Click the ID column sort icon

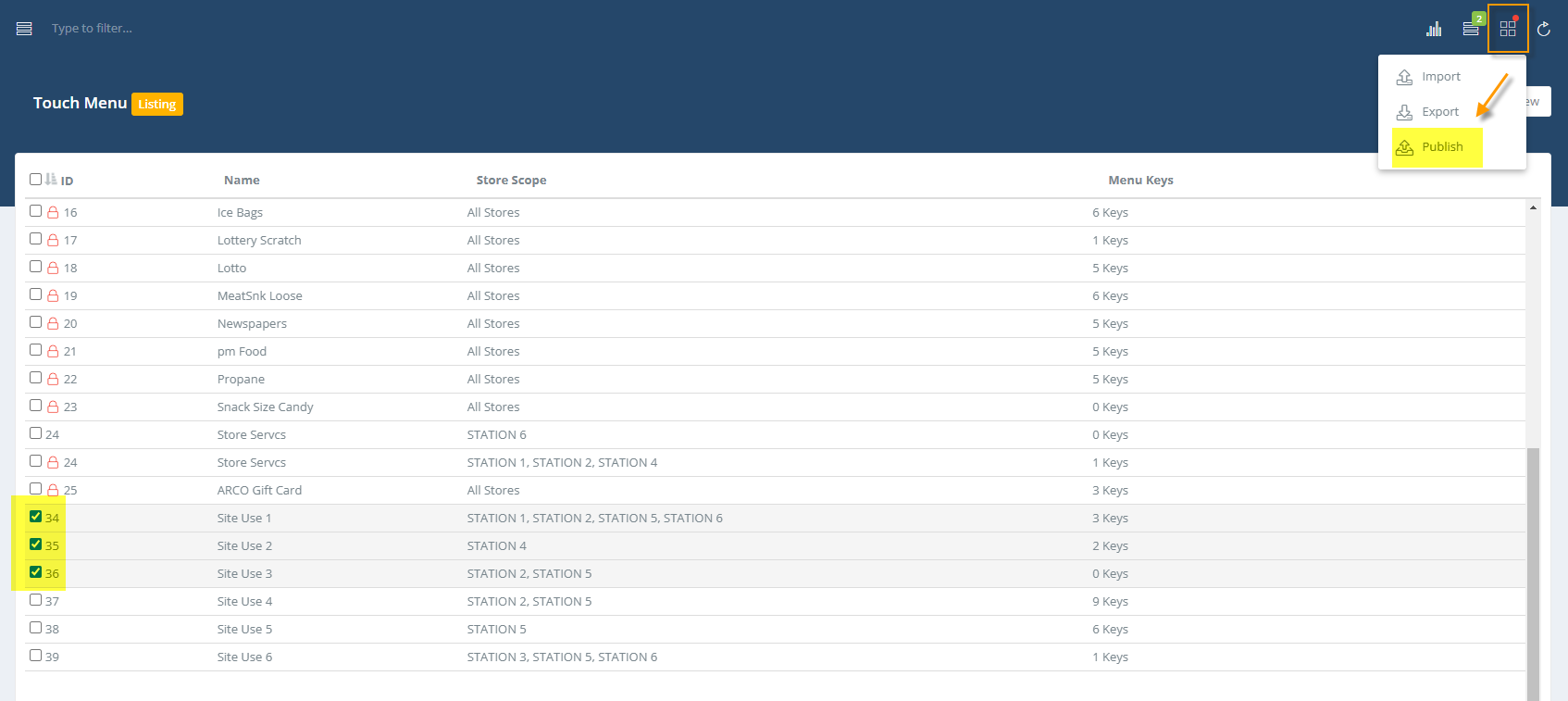tap(51, 179)
